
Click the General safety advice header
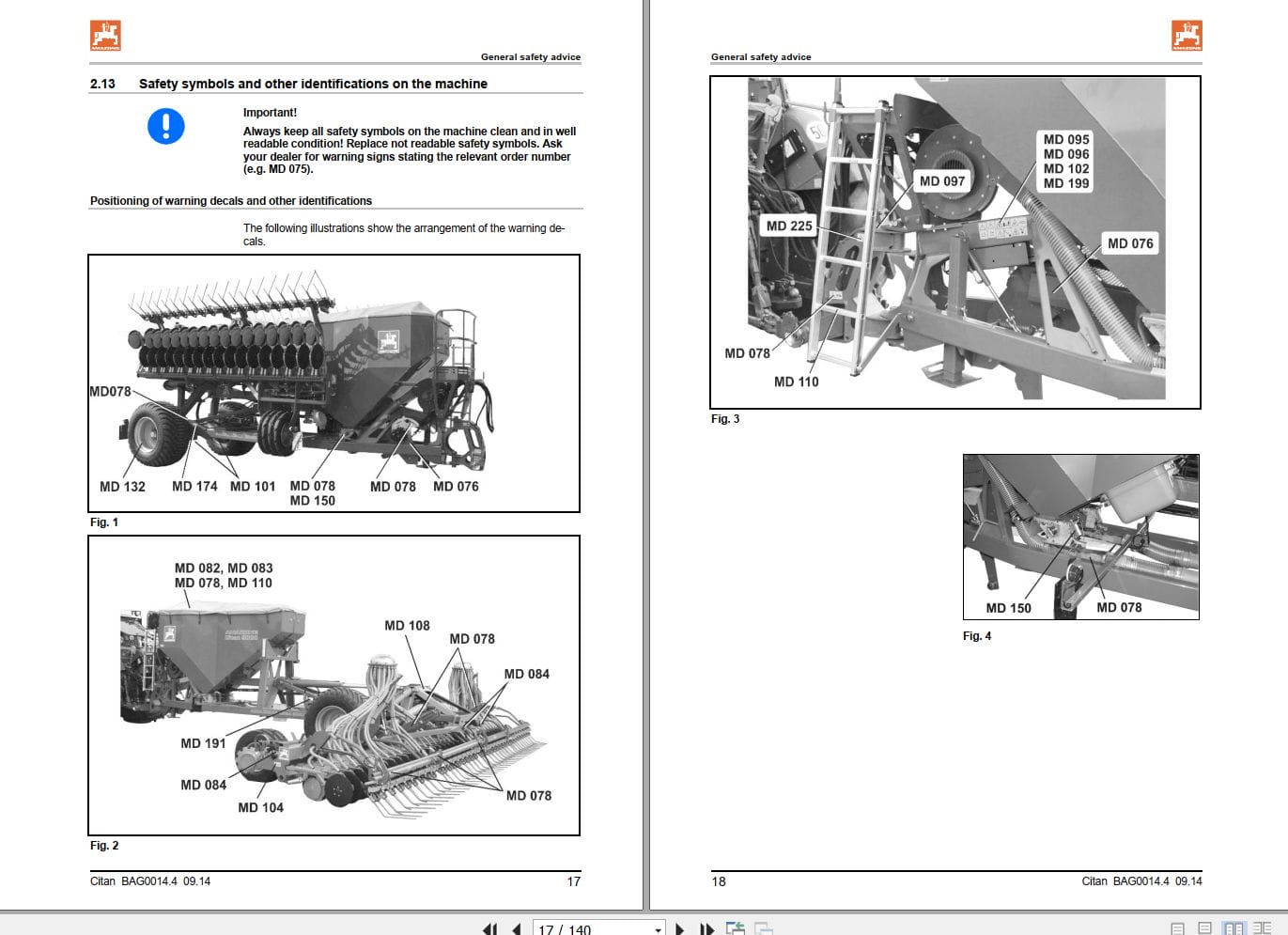pyautogui.click(x=531, y=56)
